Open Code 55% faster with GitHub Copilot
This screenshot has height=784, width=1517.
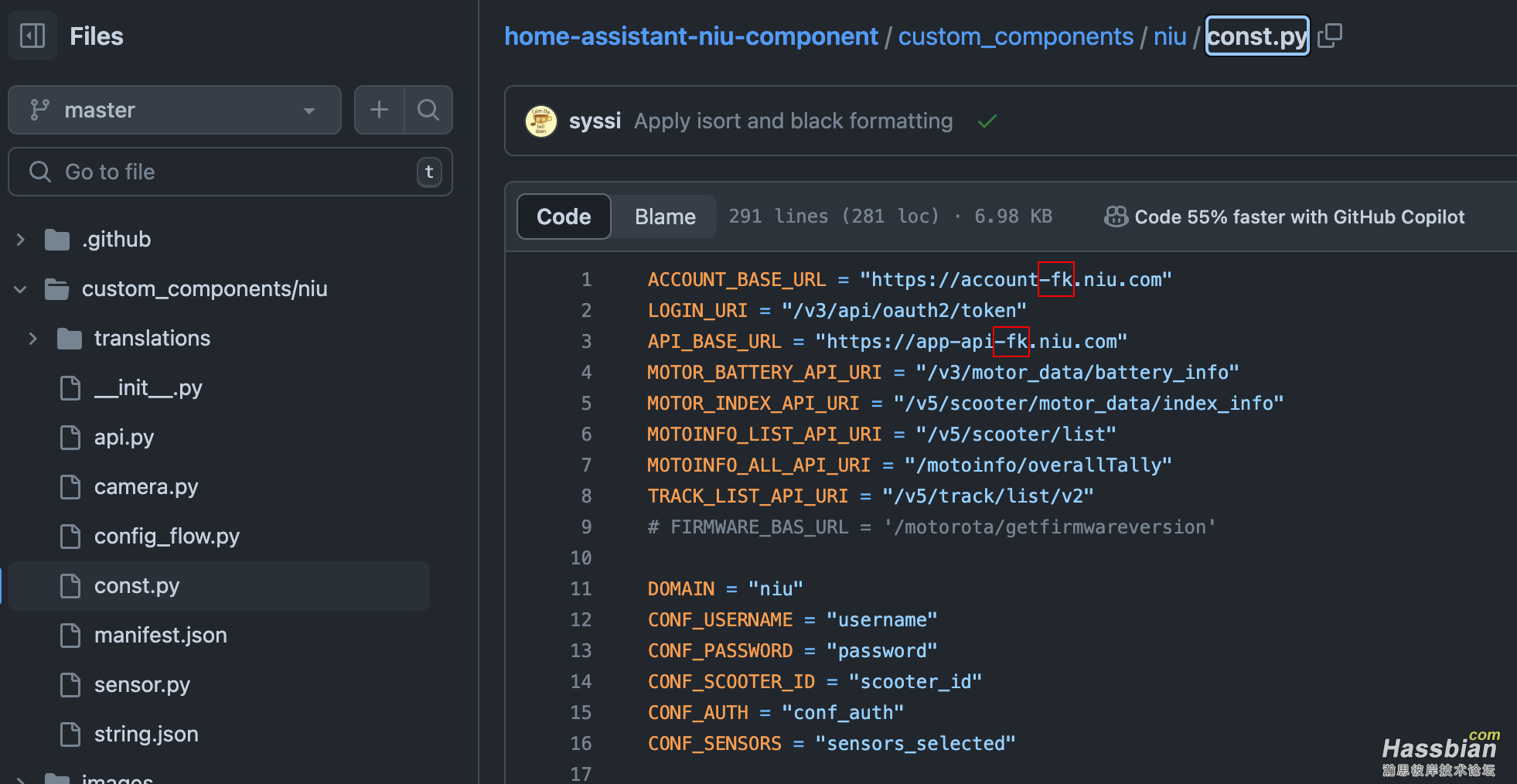[x=1299, y=217]
